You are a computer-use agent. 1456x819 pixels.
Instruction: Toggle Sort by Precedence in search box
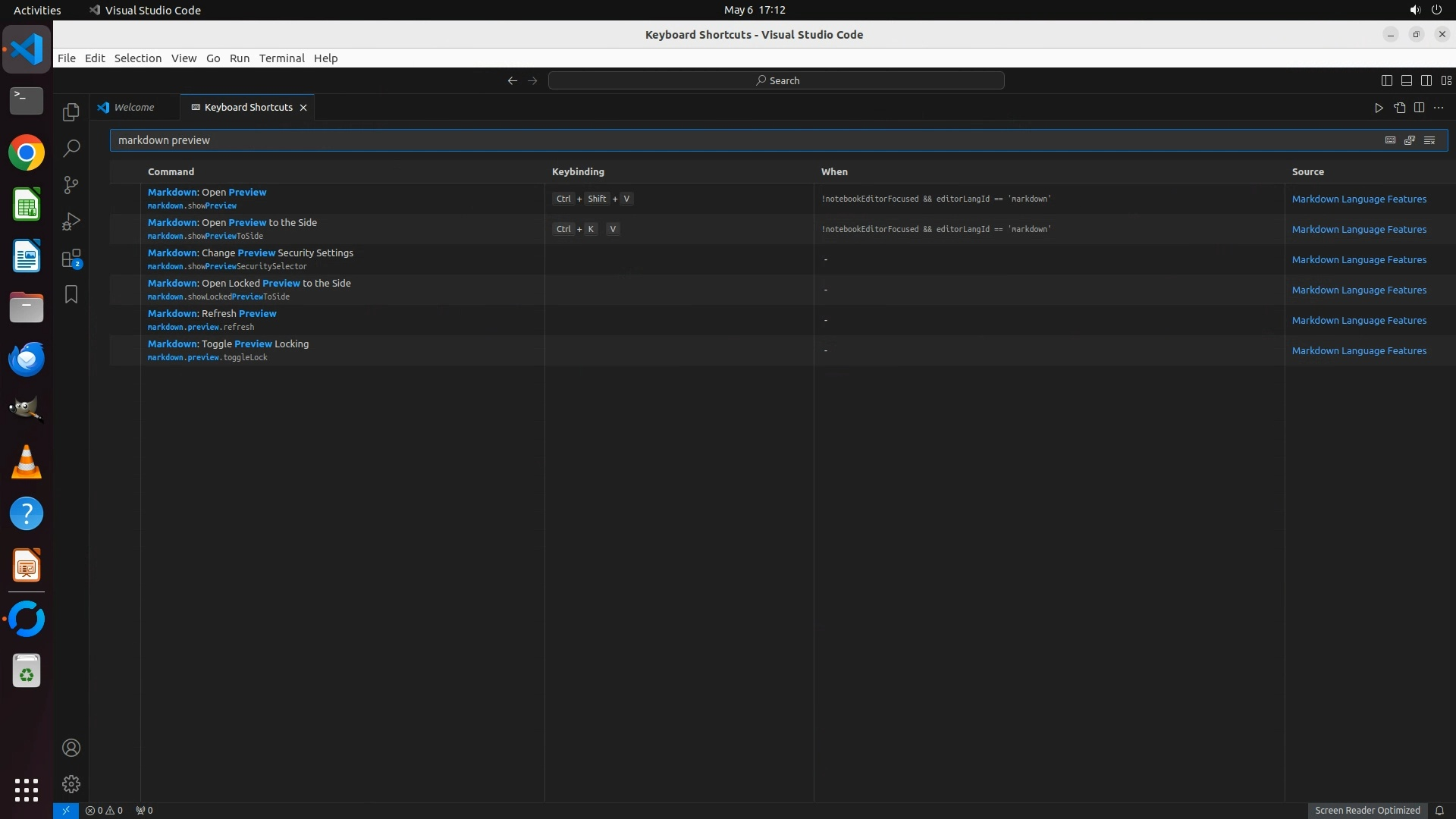(x=1410, y=140)
